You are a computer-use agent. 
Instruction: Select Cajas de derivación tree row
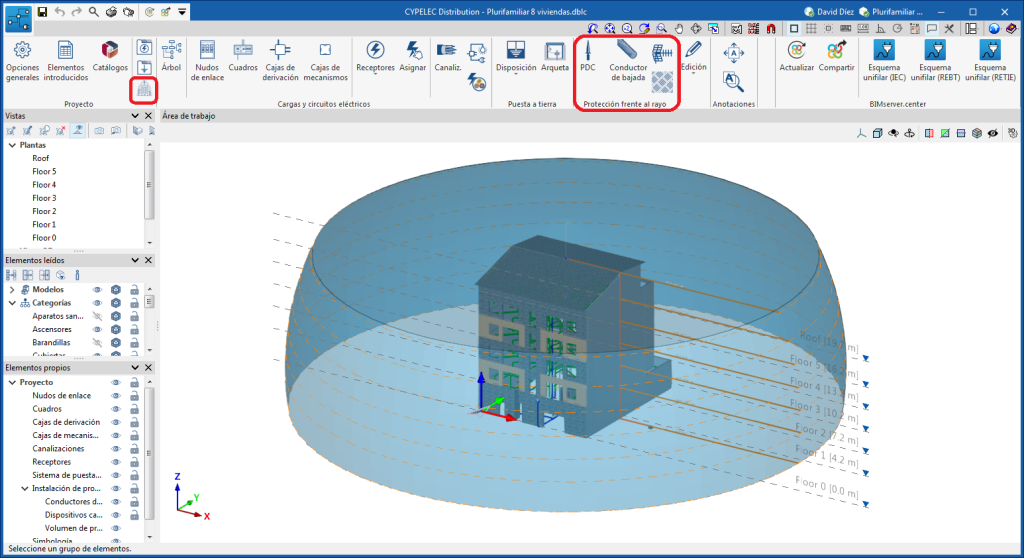pyautogui.click(x=66, y=422)
